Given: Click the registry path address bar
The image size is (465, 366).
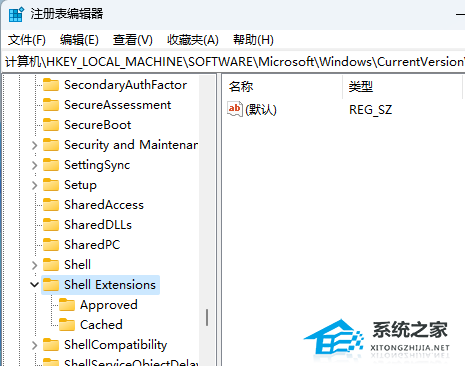Looking at the screenshot, I should pyautogui.click(x=234, y=62).
